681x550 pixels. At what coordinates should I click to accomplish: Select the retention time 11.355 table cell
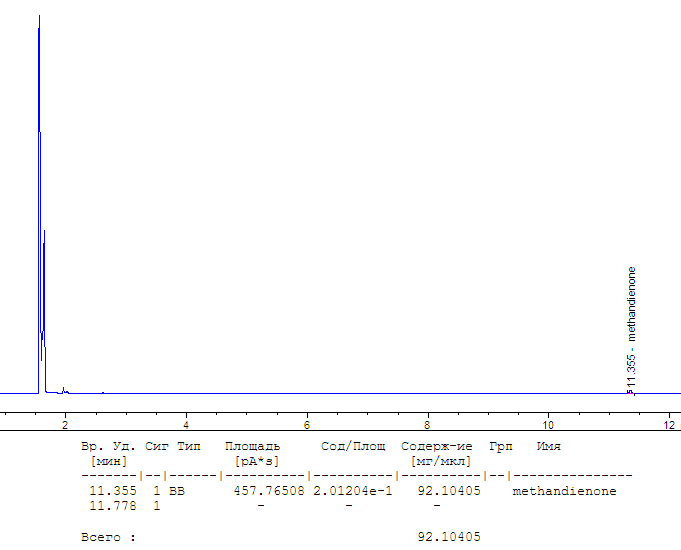click(113, 491)
